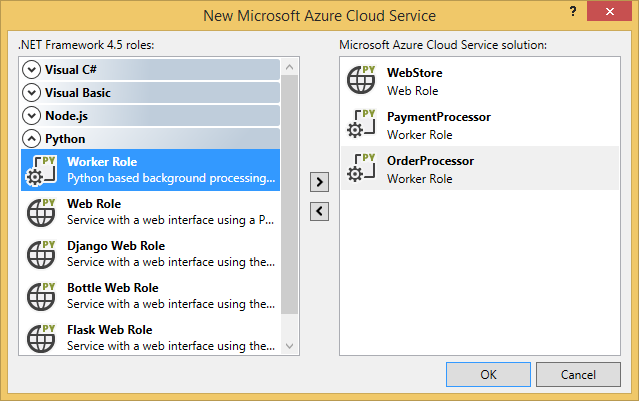639x401 pixels.
Task: Collapse the Python roles group
Action: [x=31, y=139]
